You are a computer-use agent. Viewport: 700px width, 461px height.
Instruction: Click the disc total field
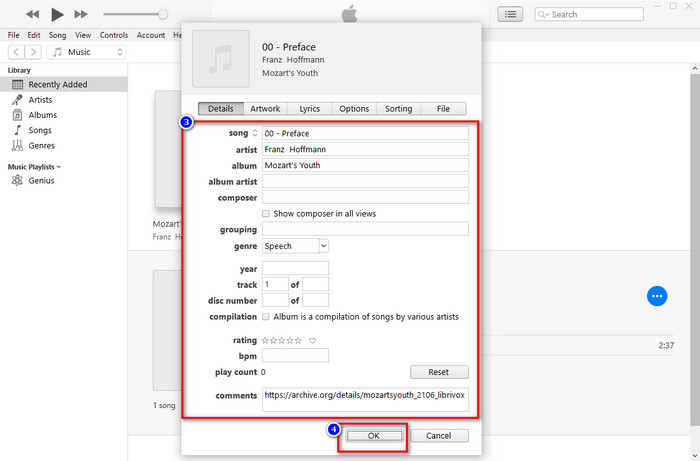click(315, 300)
